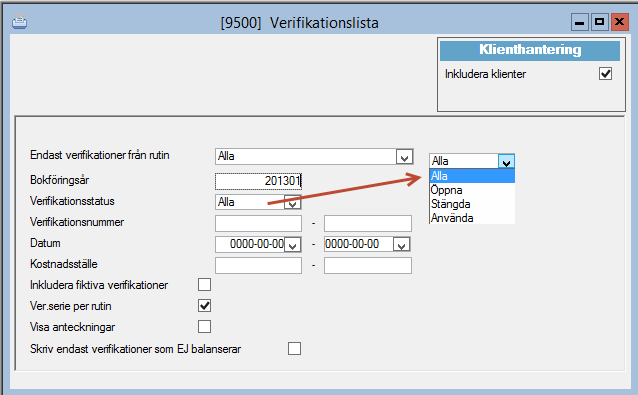This screenshot has height=395, width=638.
Task: Choose Öppna from the status list
Action: point(472,190)
